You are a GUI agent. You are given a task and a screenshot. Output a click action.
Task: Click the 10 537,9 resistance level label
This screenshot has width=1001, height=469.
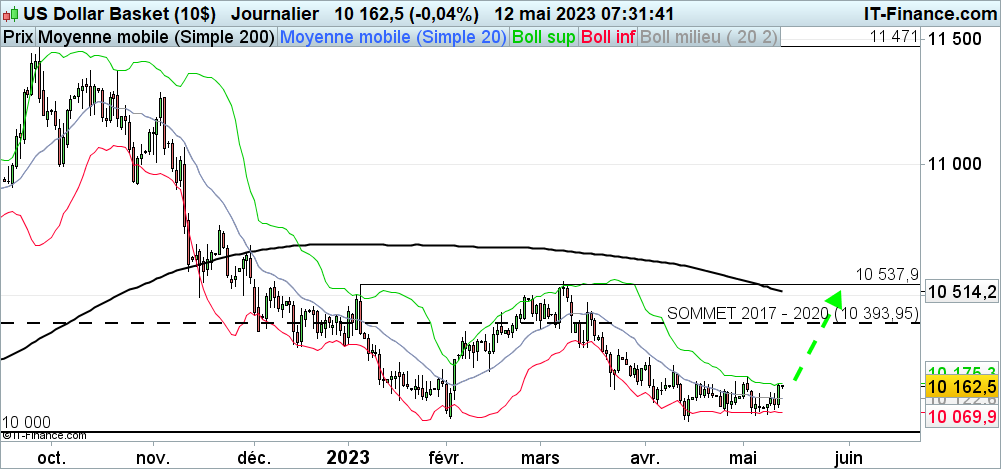pyautogui.click(x=886, y=273)
